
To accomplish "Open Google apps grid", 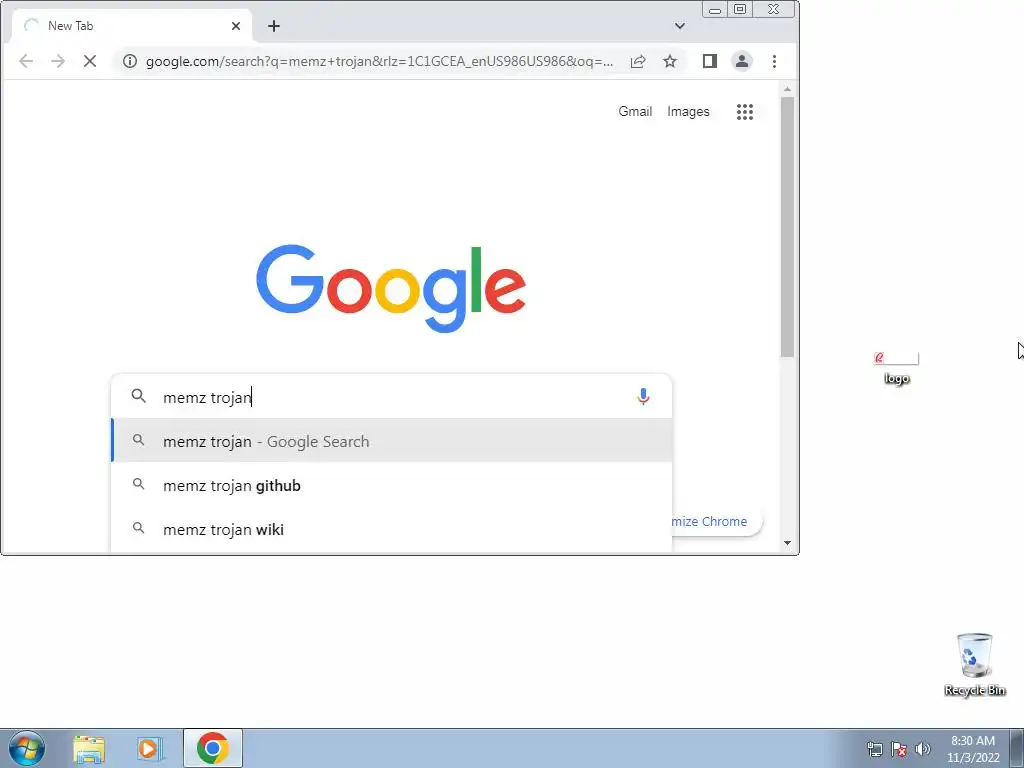I will tap(745, 112).
